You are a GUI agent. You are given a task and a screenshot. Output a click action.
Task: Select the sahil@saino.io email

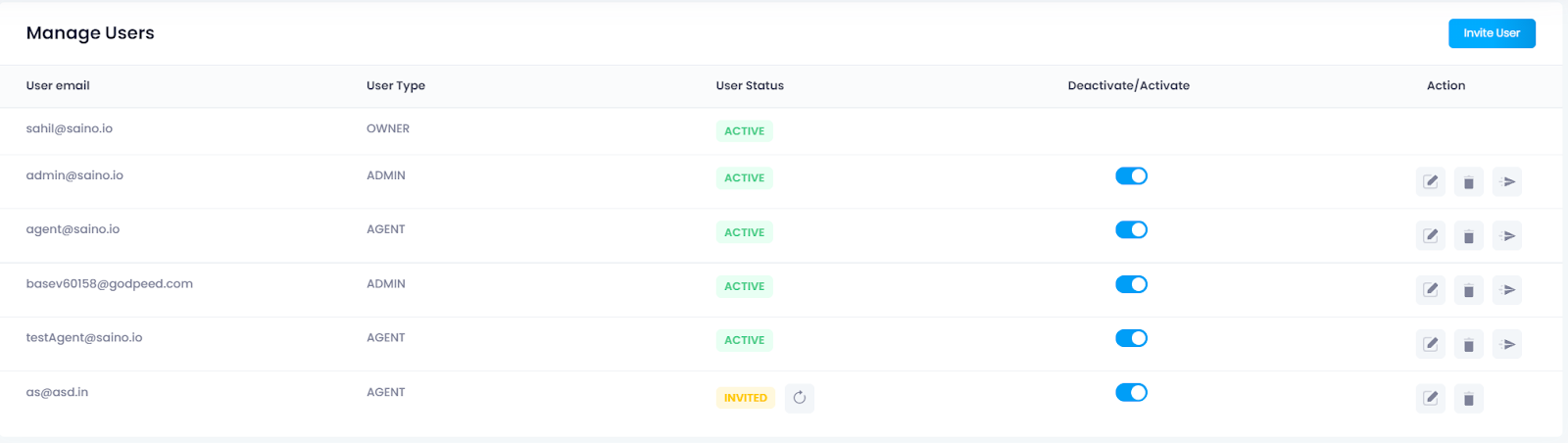(x=70, y=128)
